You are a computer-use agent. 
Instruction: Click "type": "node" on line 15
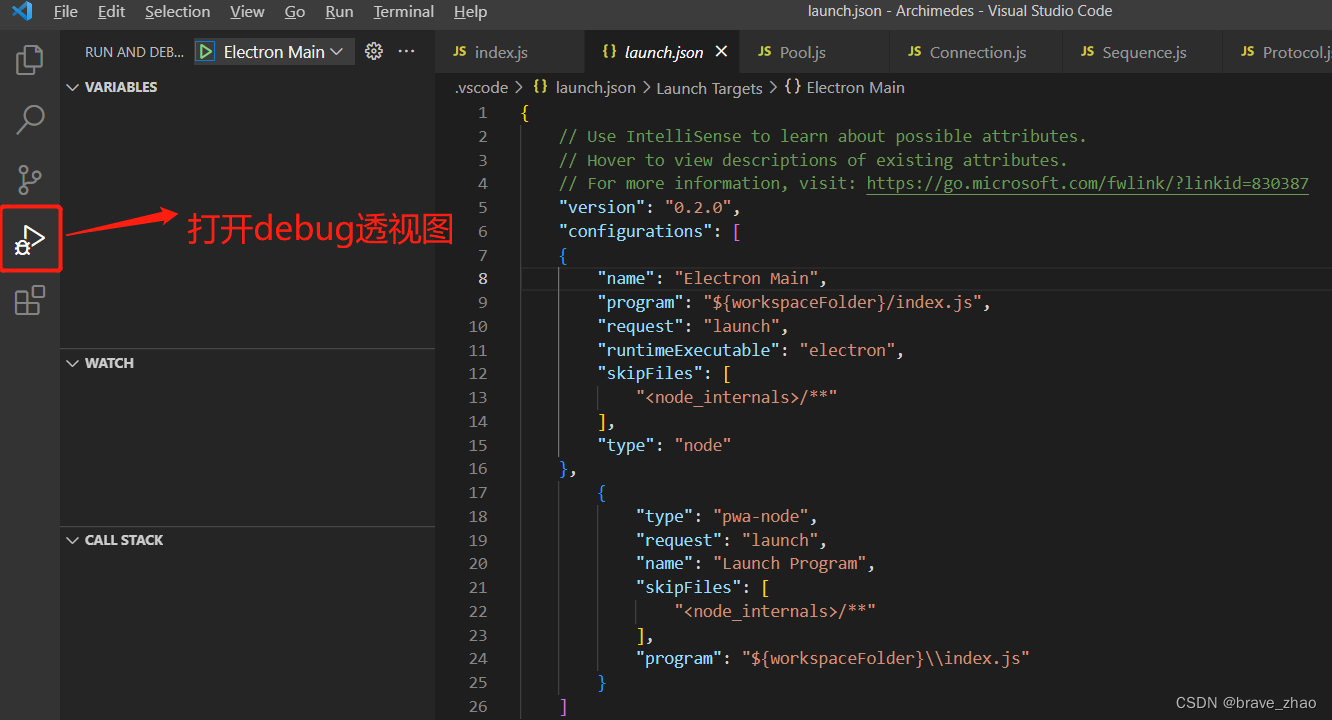pos(664,445)
